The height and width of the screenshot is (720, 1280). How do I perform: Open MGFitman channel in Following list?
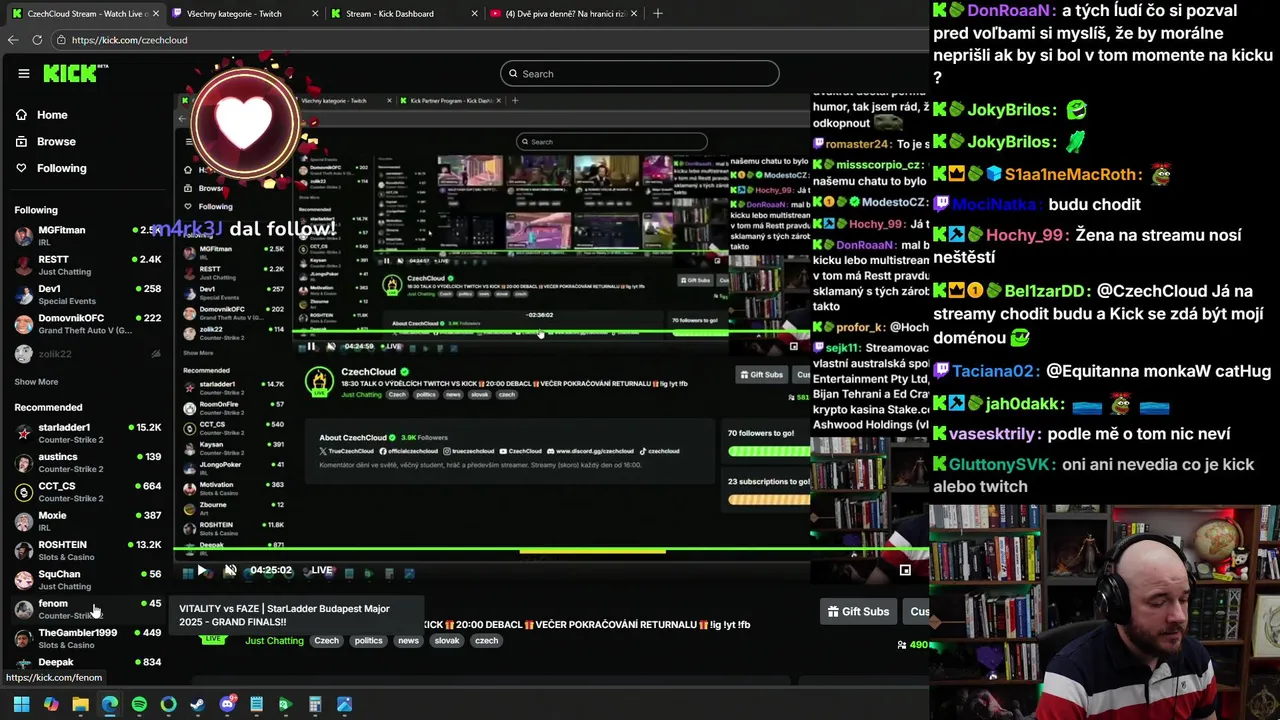coord(88,236)
